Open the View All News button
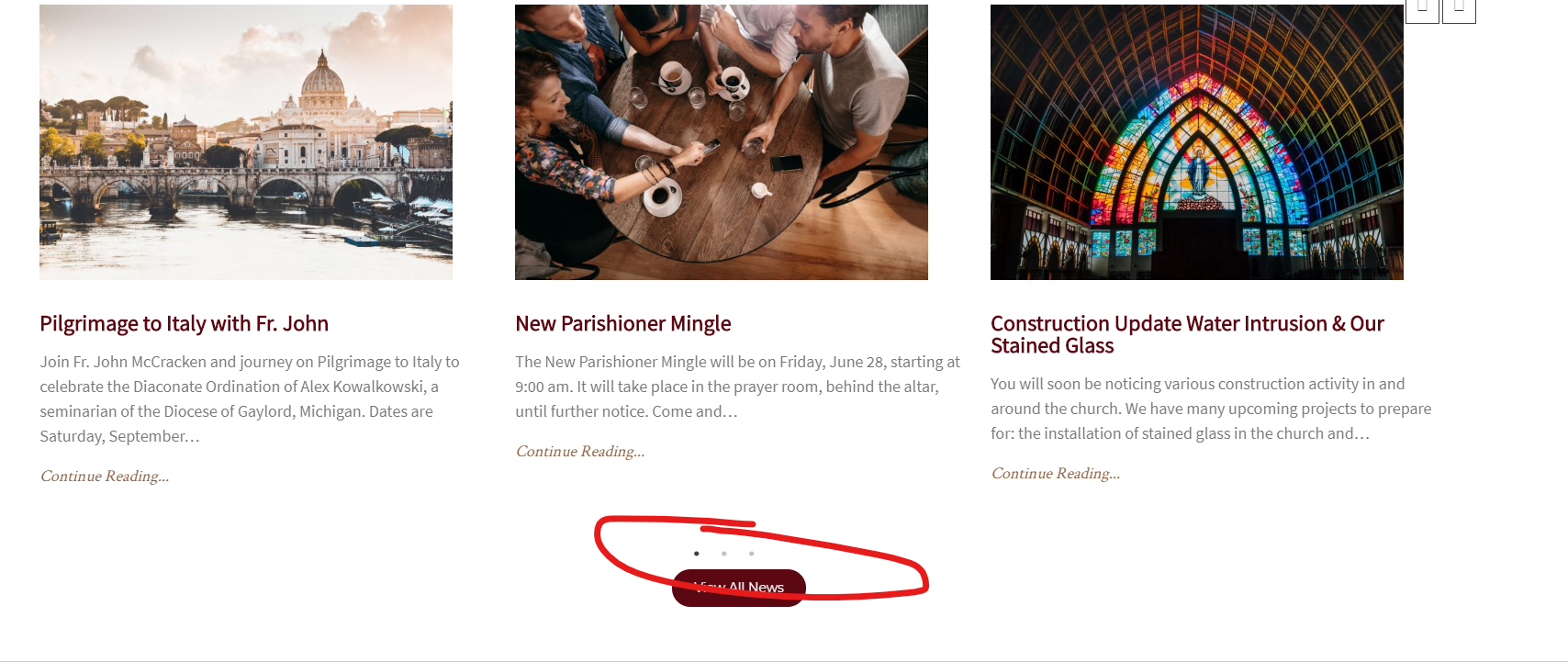The image size is (1568, 662). pyautogui.click(x=739, y=588)
